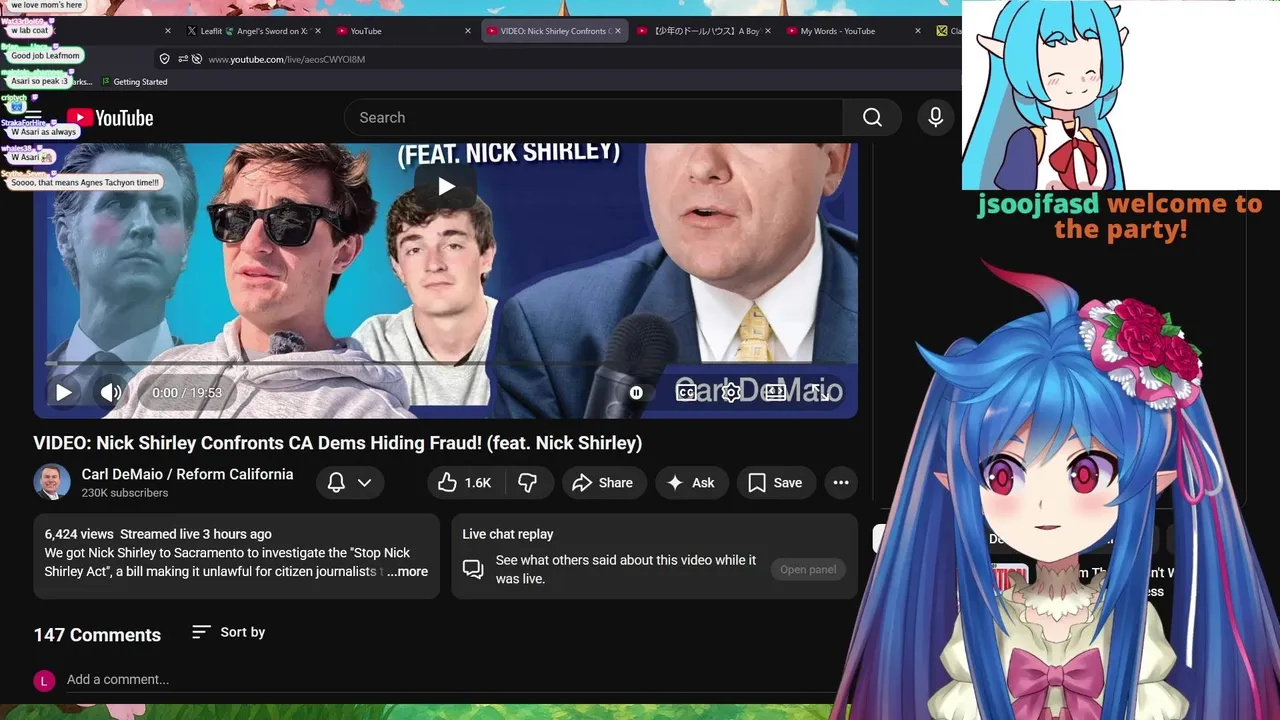1280x720 pixels.
Task: Click the 147 Comments heading
Action: 97,635
